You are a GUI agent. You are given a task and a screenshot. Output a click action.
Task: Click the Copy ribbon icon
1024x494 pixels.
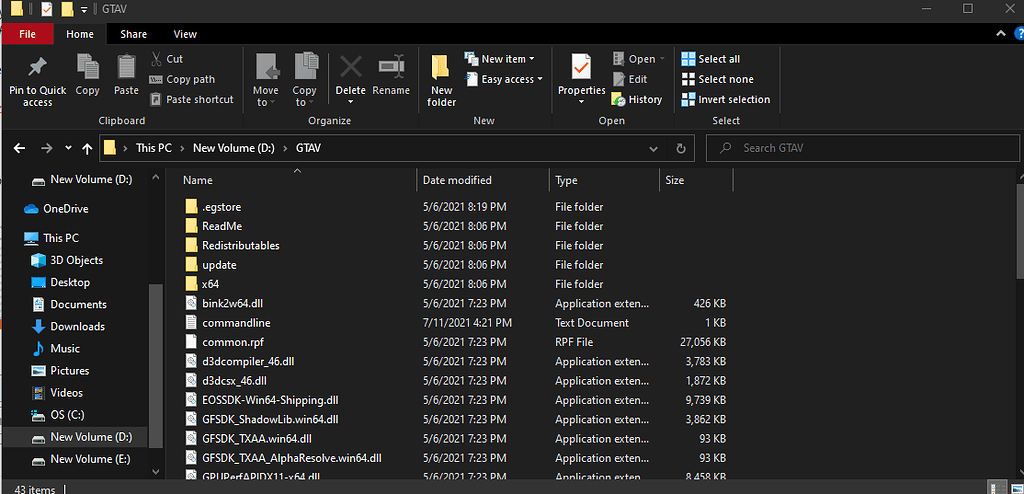[x=88, y=67]
